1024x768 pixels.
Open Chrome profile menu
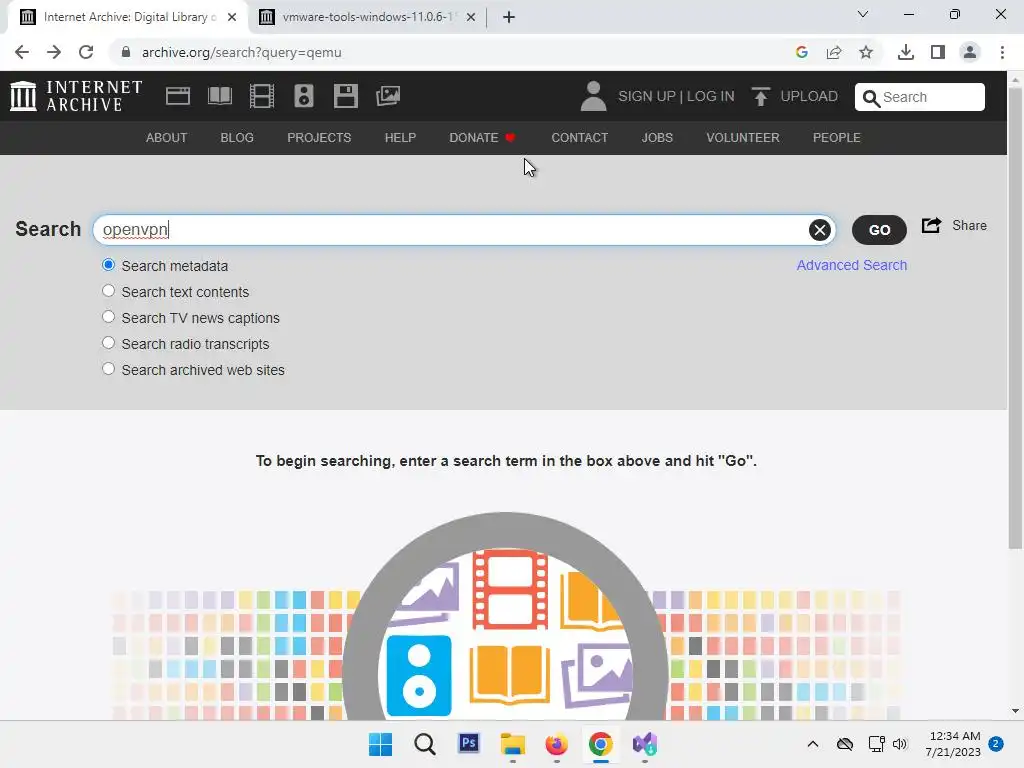tap(970, 52)
